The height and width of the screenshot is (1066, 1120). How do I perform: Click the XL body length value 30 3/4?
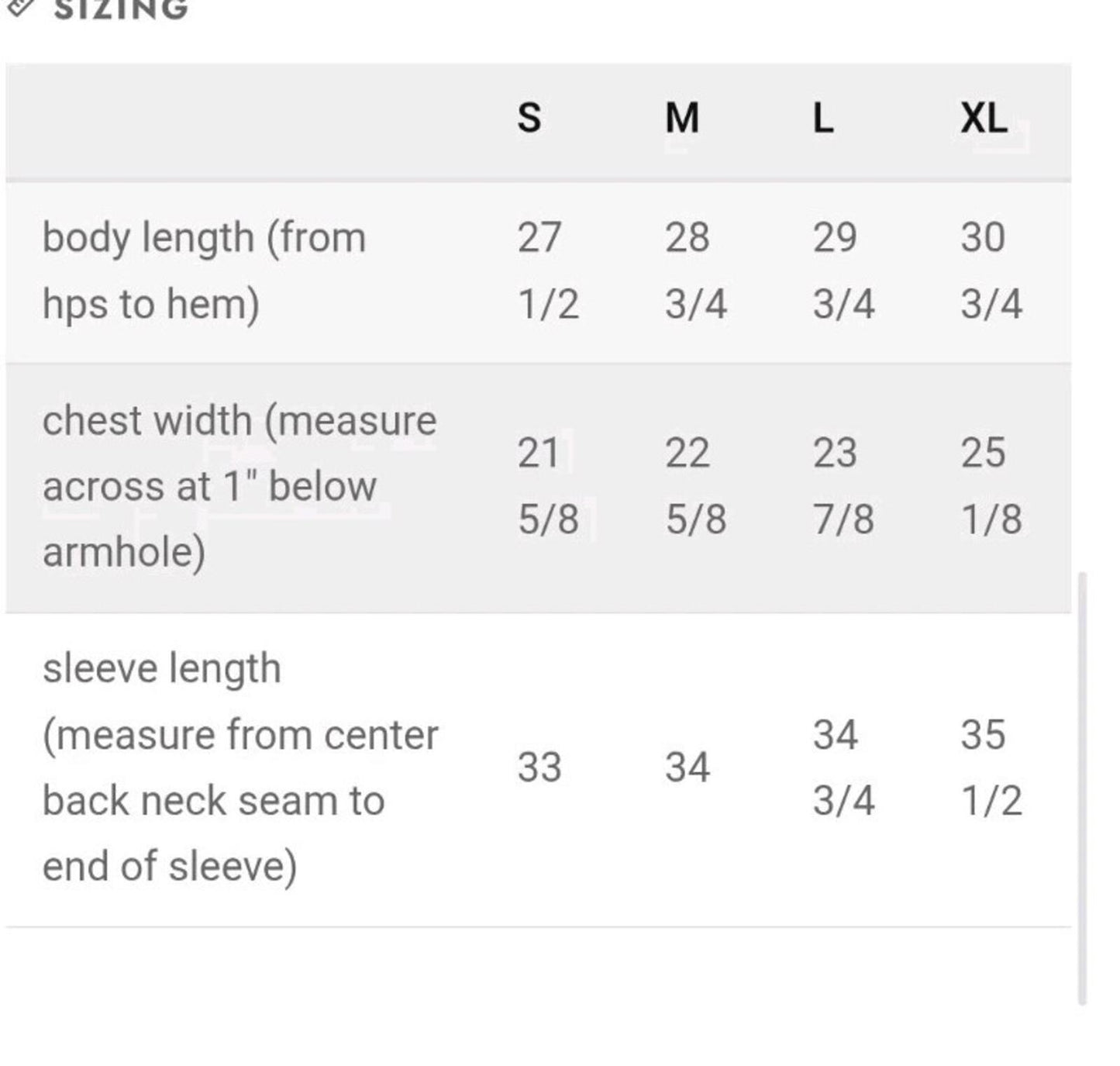(x=991, y=271)
